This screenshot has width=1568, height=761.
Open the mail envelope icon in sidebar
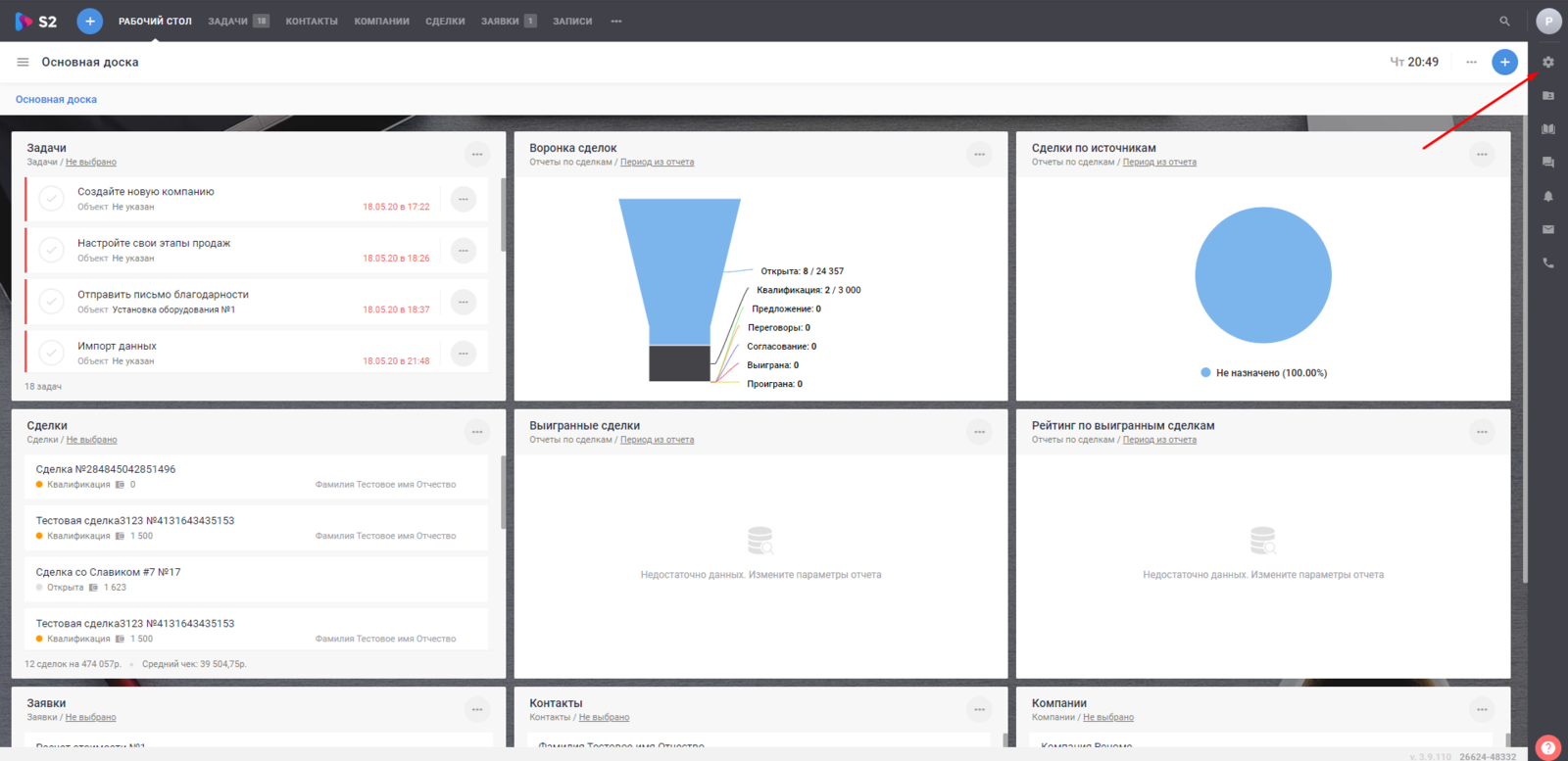[1548, 229]
